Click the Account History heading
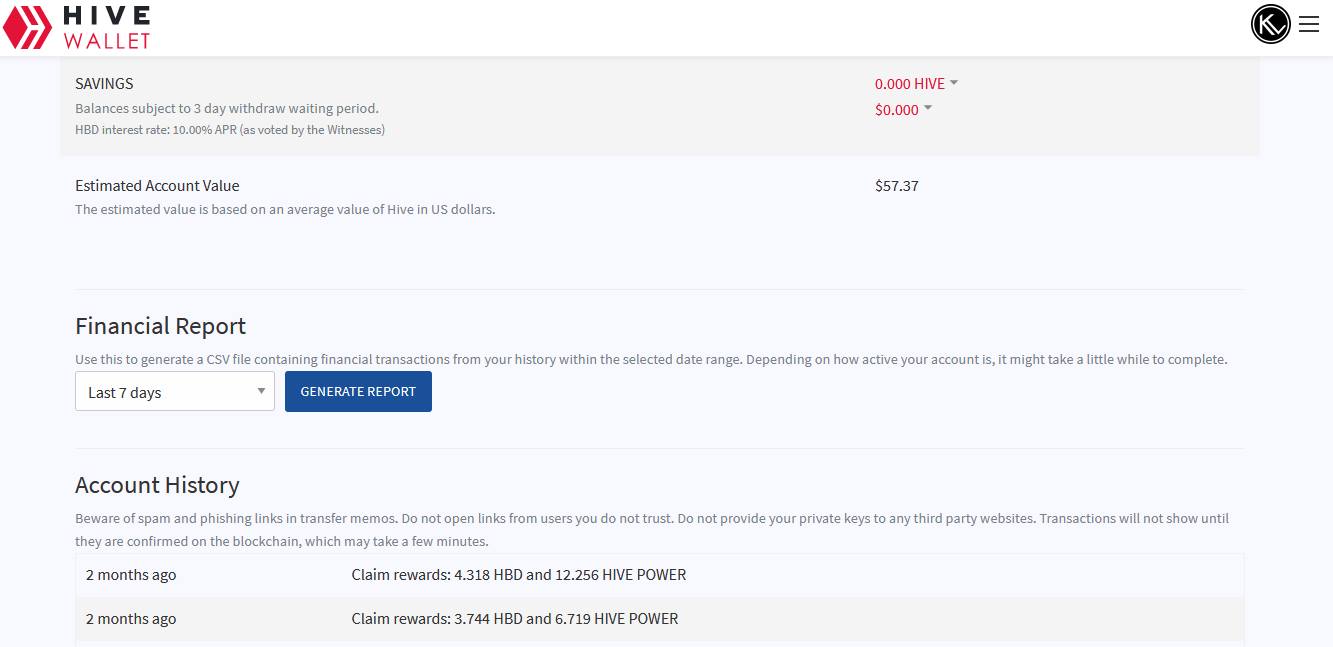The image size is (1333, 647). click(x=157, y=485)
